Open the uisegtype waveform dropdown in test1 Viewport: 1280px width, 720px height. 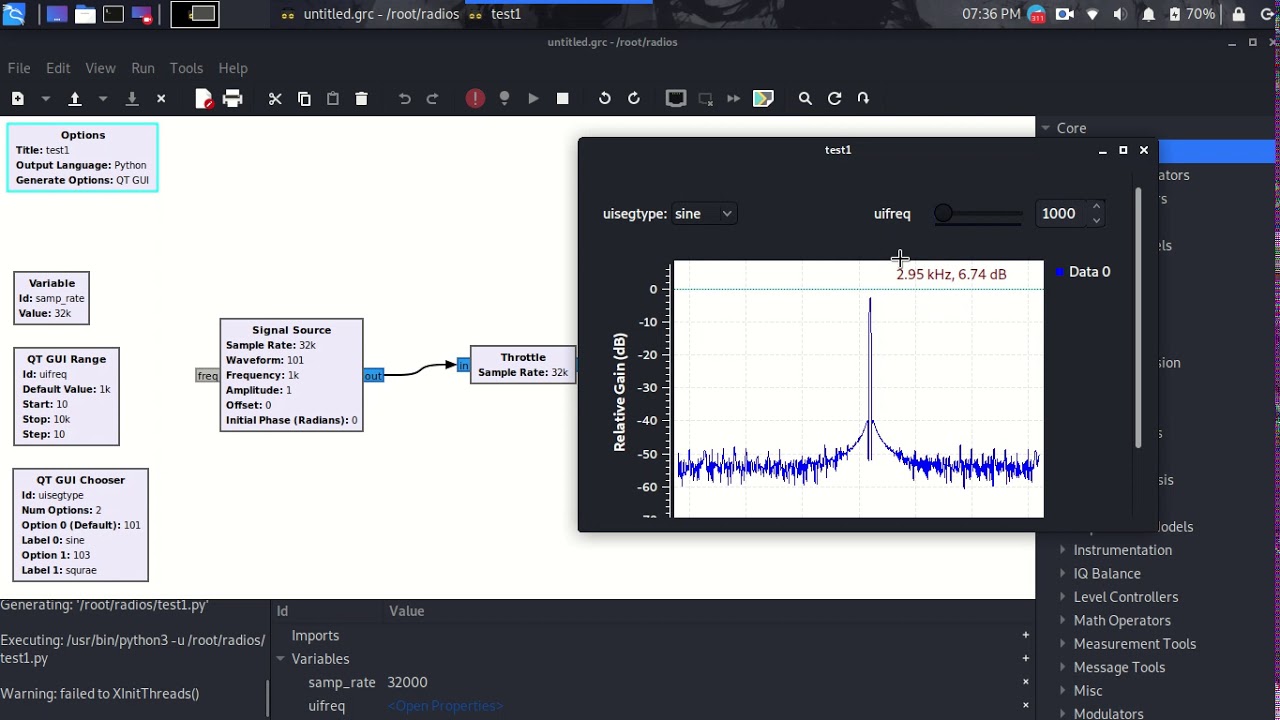point(704,213)
